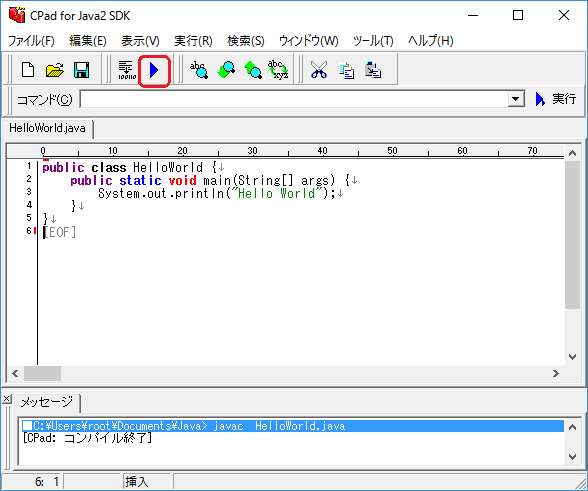
Task: Click the find next down-arrow search icon
Action: pyautogui.click(x=226, y=70)
